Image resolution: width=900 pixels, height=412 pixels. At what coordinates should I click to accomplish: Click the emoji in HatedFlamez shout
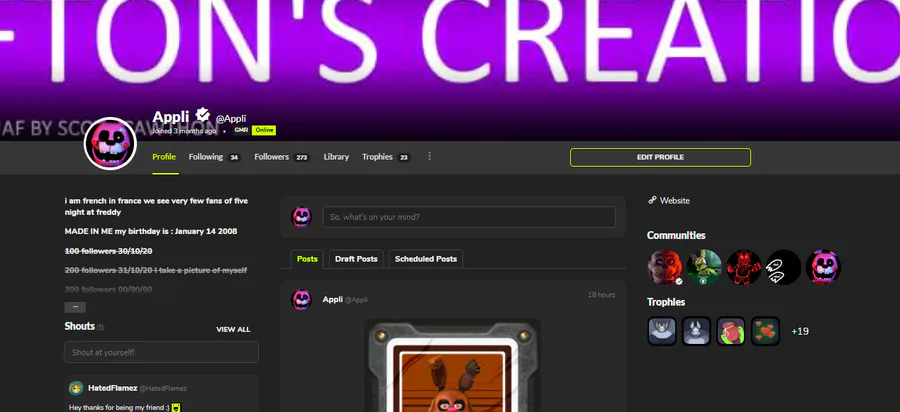(176, 407)
